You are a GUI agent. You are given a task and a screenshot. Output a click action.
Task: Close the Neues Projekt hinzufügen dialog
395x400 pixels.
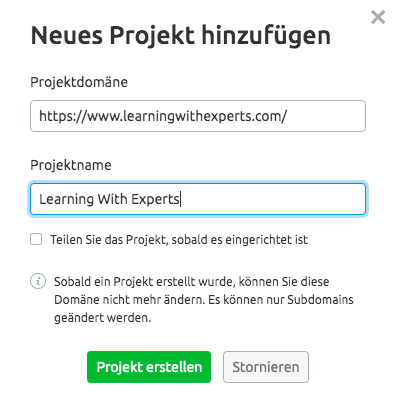pos(378,17)
